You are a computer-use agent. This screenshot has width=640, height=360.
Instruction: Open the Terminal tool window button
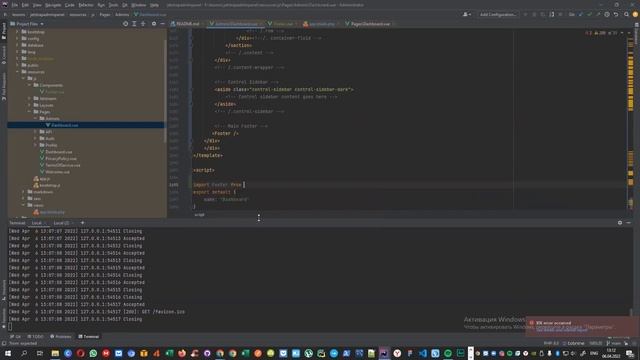tap(89, 337)
